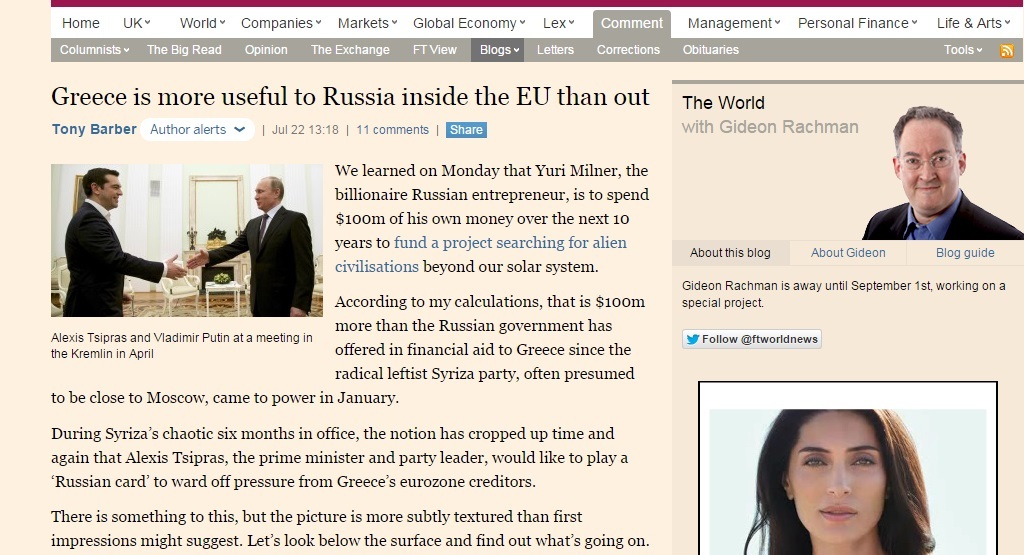The width and height of the screenshot is (1024, 555).
Task: Click the 'Gideon Rachman is away' notice
Action: tap(843, 294)
